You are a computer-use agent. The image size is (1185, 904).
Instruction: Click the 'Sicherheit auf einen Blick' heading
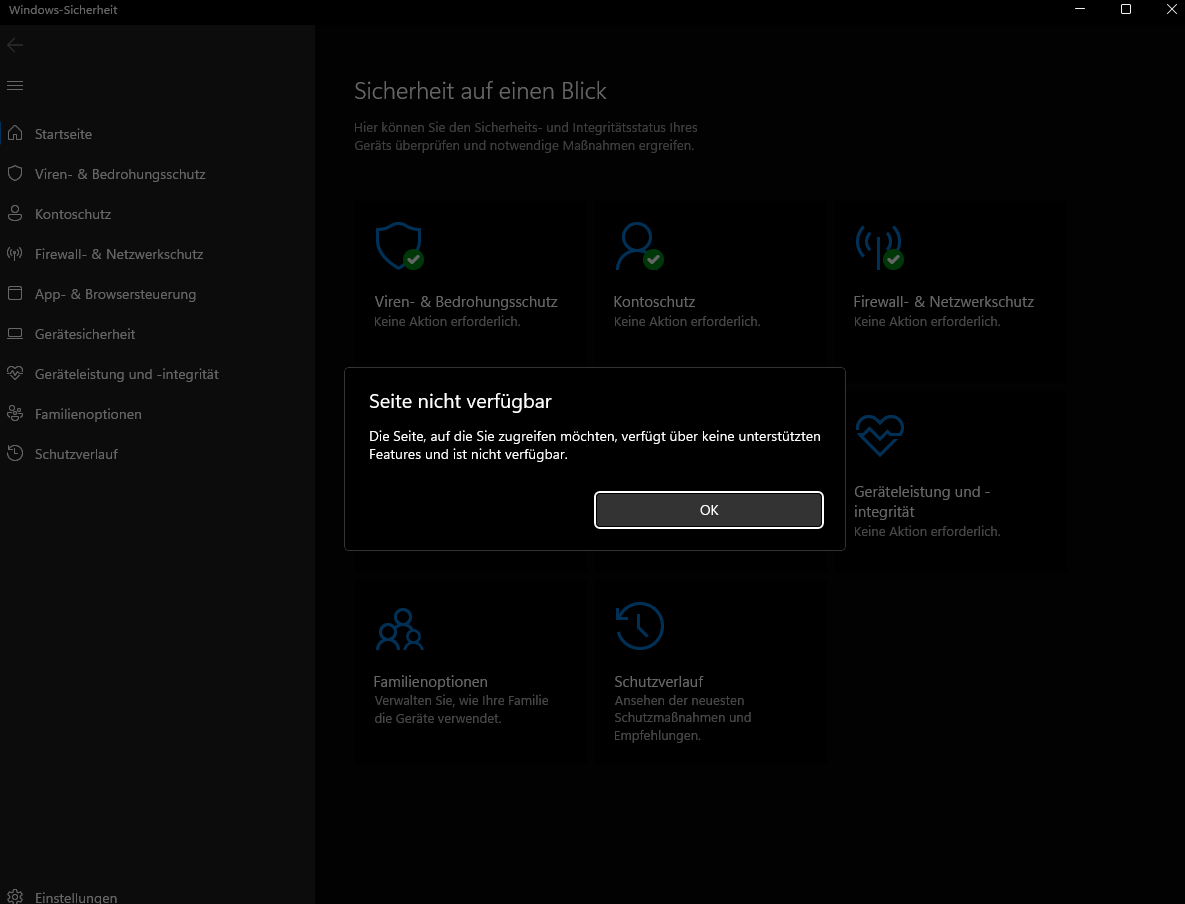click(x=480, y=91)
